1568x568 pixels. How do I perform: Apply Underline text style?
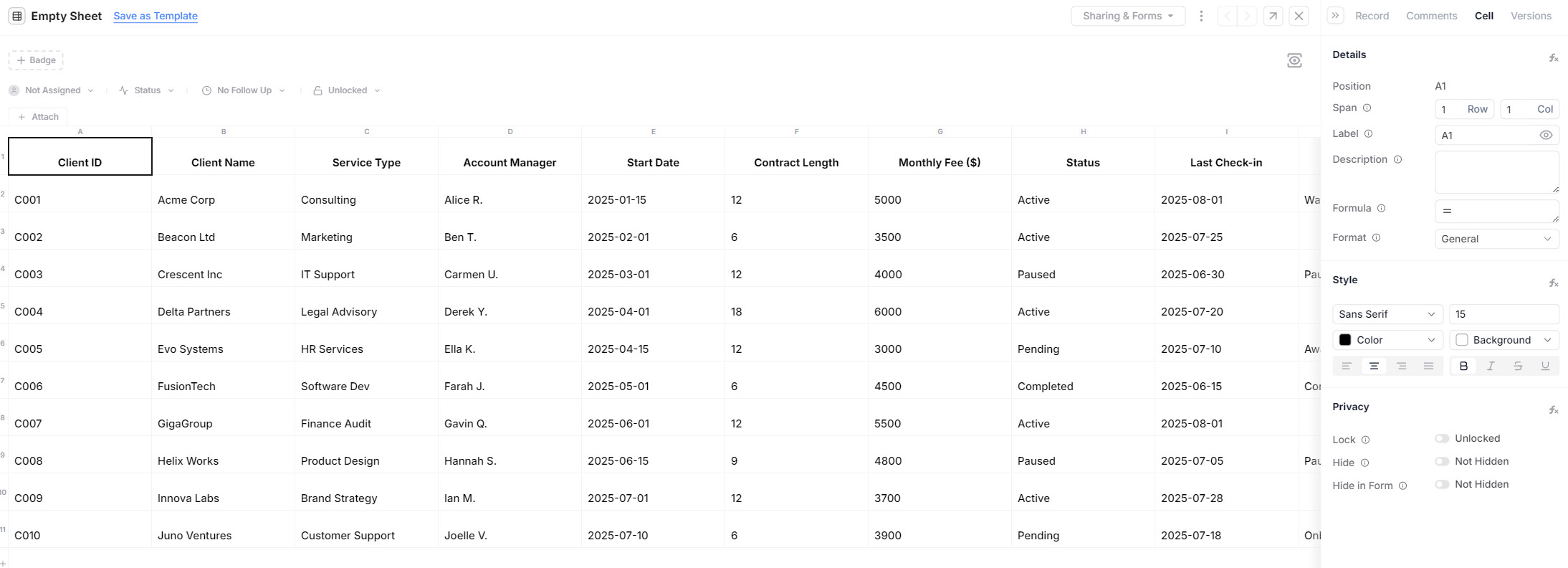(x=1545, y=366)
